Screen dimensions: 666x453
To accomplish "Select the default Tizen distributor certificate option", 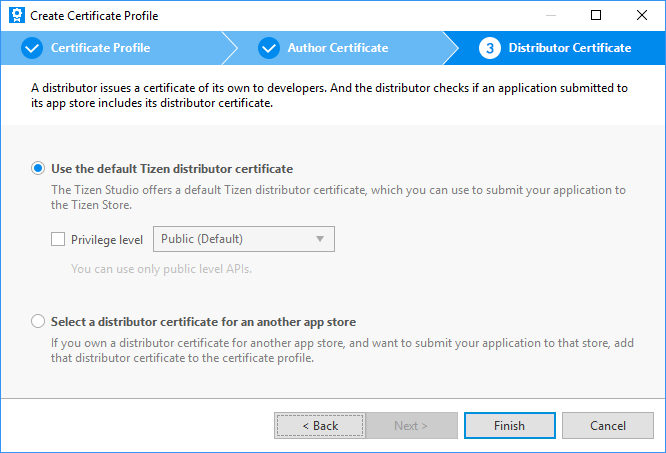I will point(39,169).
